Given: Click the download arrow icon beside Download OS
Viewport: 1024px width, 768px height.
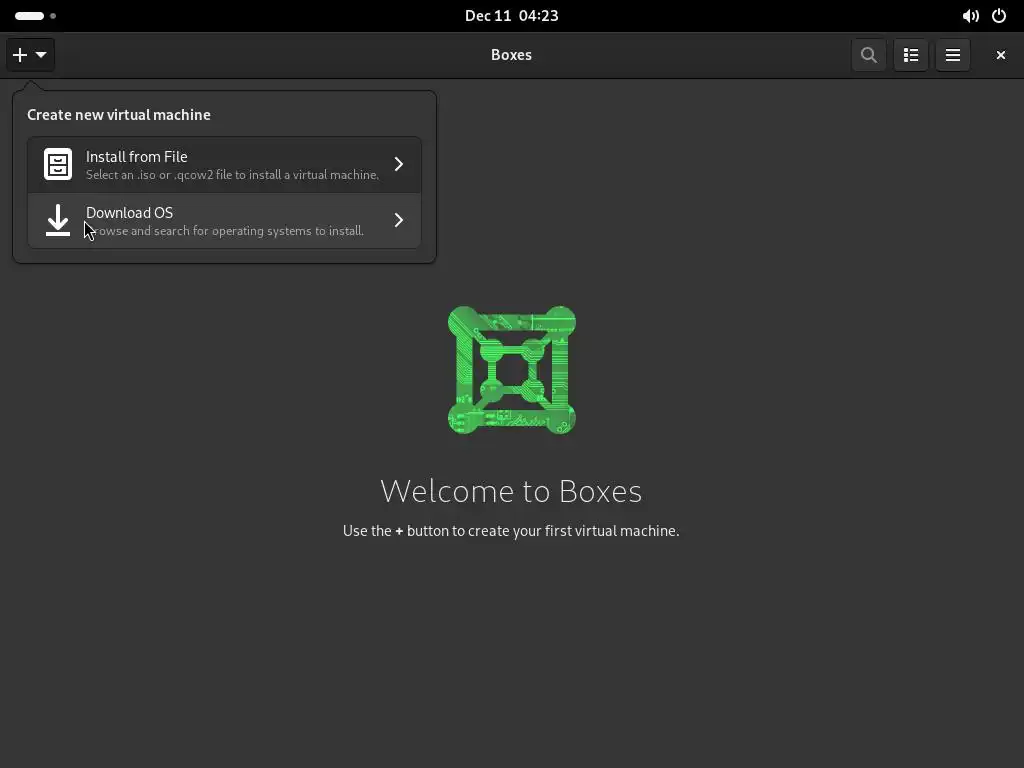Looking at the screenshot, I should 57,220.
